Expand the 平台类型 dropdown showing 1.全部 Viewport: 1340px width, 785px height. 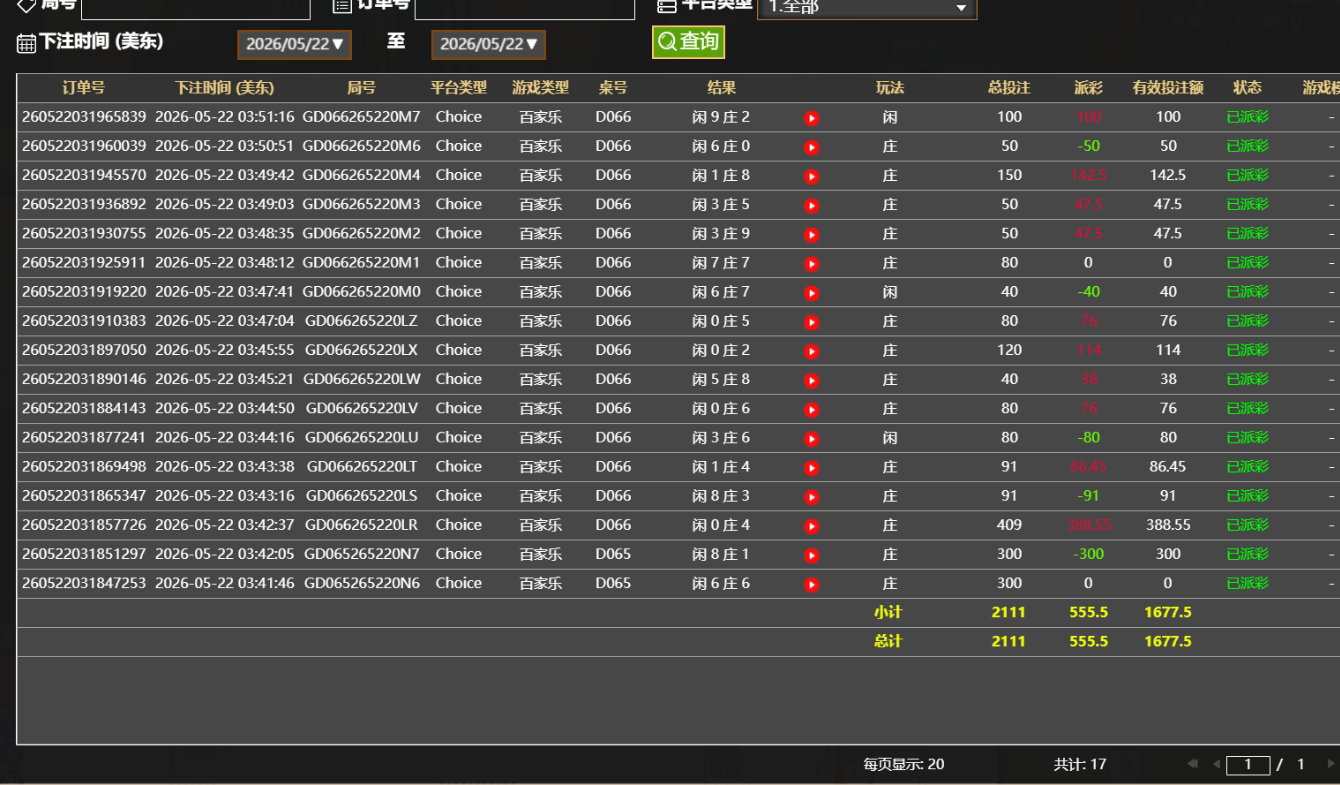point(867,7)
